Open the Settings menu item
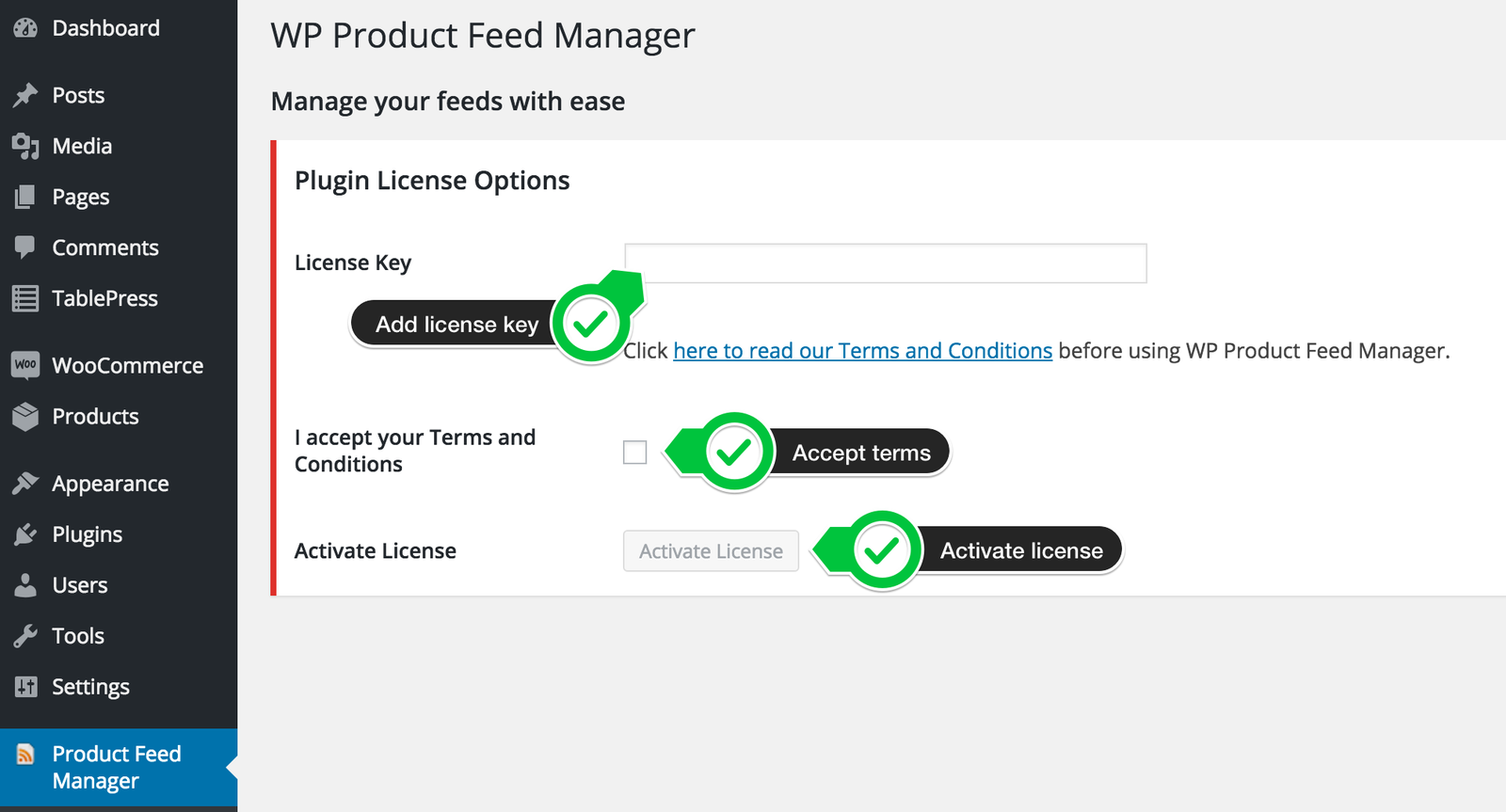The width and height of the screenshot is (1506, 812). point(119,687)
